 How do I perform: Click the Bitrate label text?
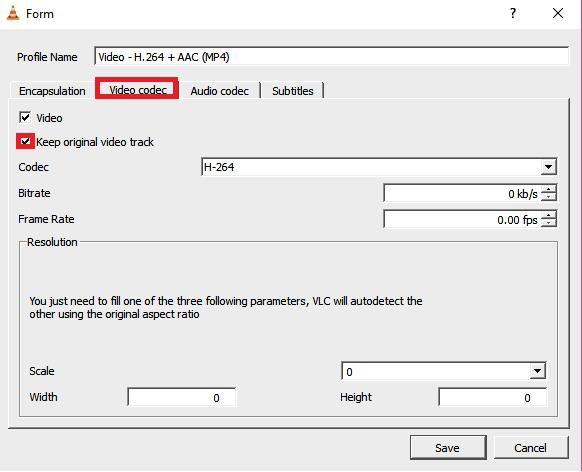click(34, 193)
